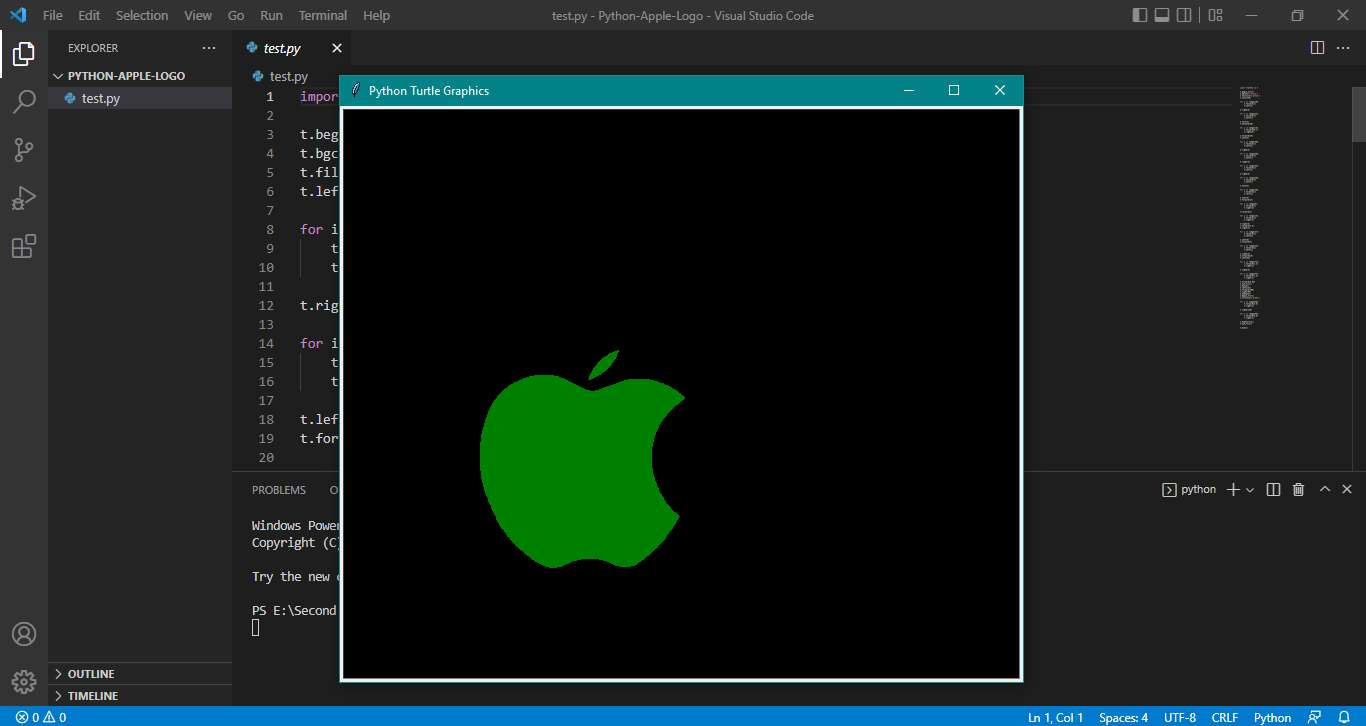
Task: Open the Accounts icon in activity bar
Action: tap(24, 634)
